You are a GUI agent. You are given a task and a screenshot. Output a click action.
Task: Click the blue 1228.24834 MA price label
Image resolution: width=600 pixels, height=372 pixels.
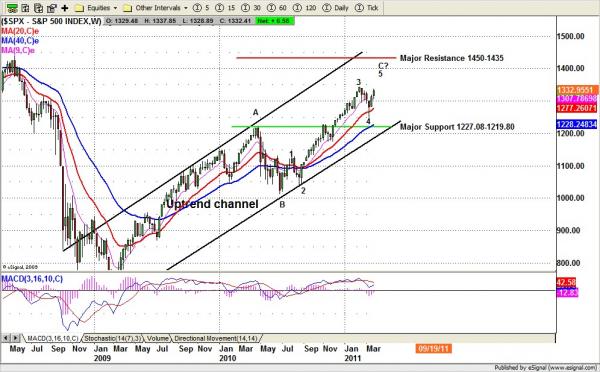point(577,124)
